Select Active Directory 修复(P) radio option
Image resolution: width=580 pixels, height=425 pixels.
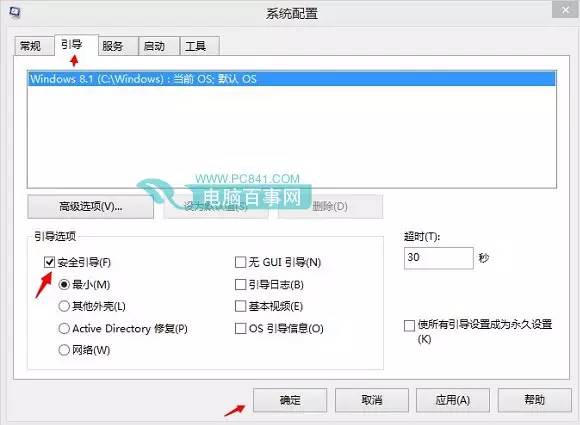tap(64, 328)
